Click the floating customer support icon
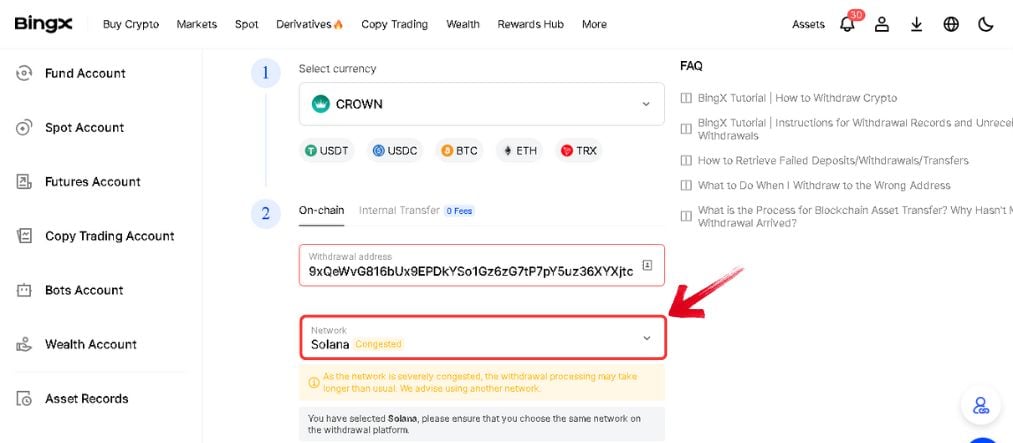 point(980,406)
